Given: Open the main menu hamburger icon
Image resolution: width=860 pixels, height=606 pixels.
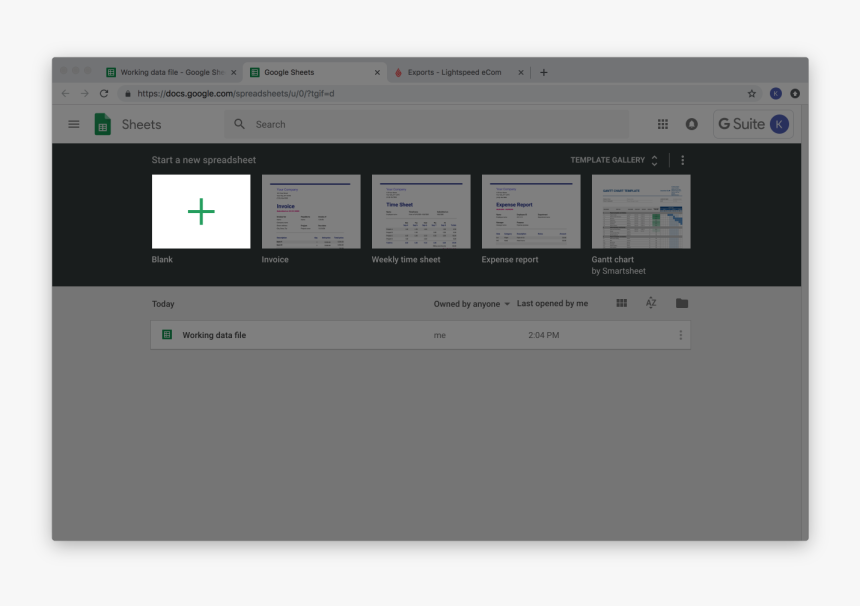Looking at the screenshot, I should tap(73, 124).
